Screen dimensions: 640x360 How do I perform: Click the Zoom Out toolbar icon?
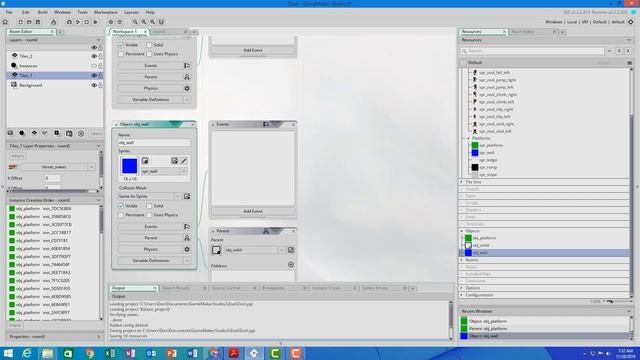click(x=135, y=22)
